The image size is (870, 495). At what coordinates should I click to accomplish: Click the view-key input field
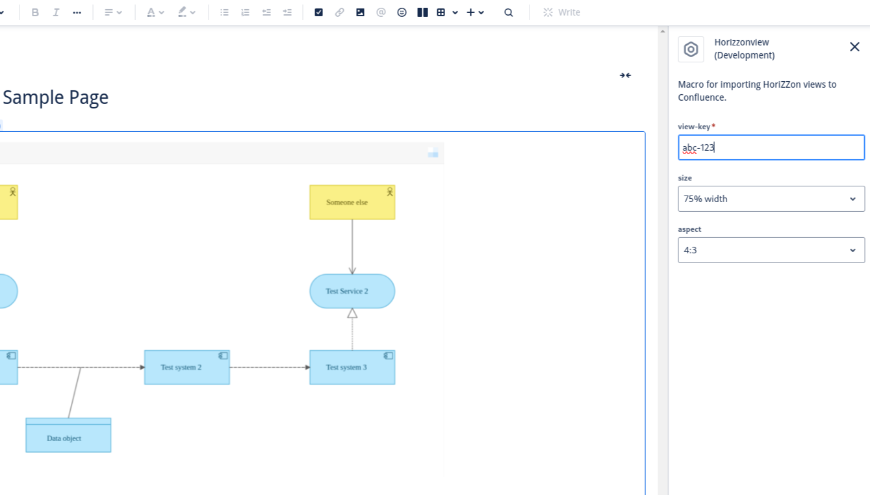[771, 148]
